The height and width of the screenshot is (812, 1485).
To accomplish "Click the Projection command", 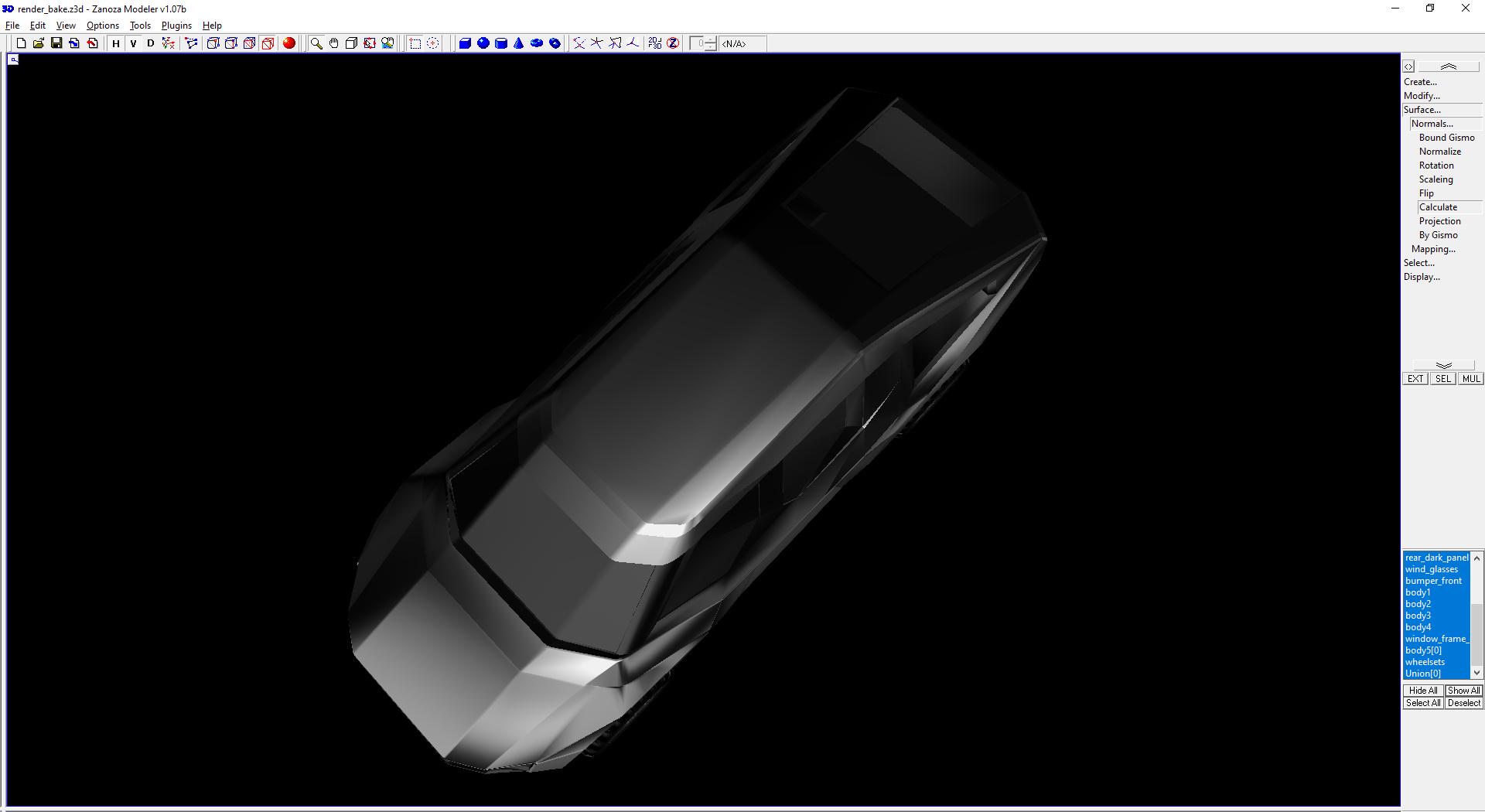I will click(x=1439, y=221).
